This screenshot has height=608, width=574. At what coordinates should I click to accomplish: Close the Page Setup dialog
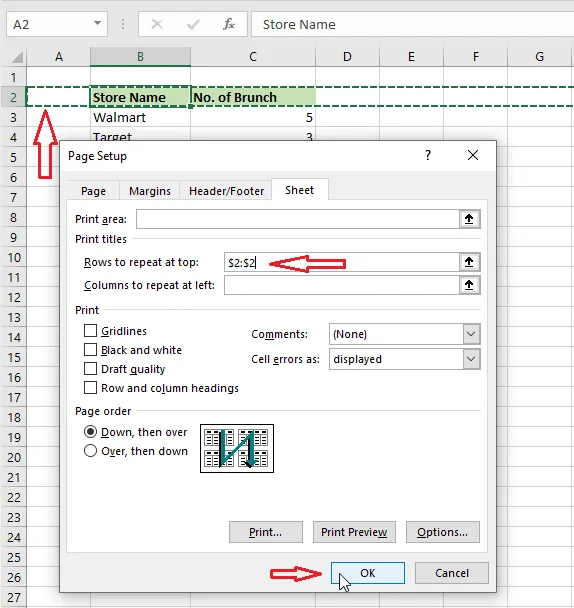coord(473,155)
